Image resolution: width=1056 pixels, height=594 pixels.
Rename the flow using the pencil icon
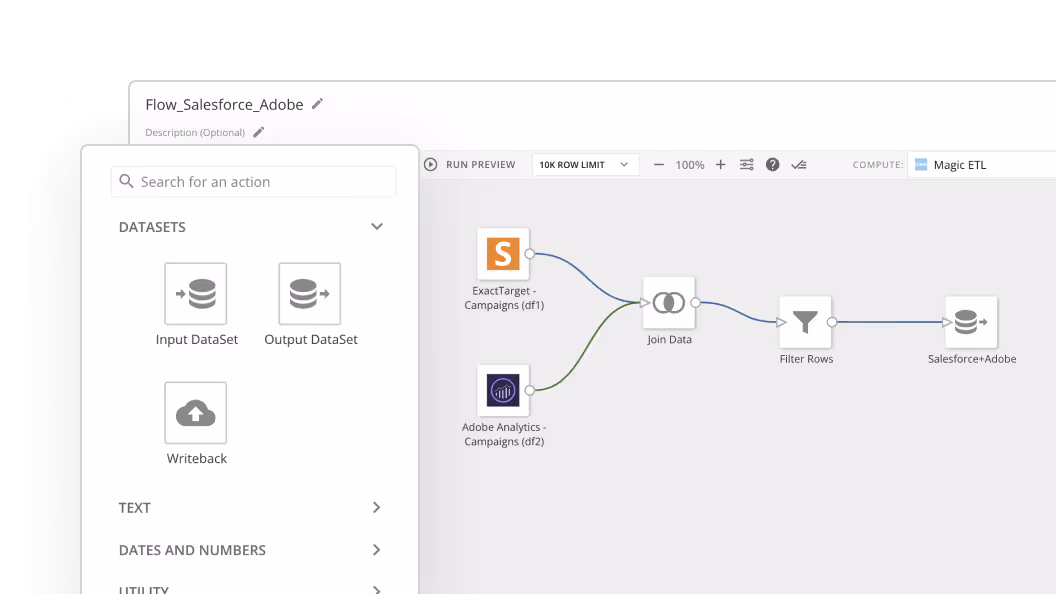click(x=317, y=103)
